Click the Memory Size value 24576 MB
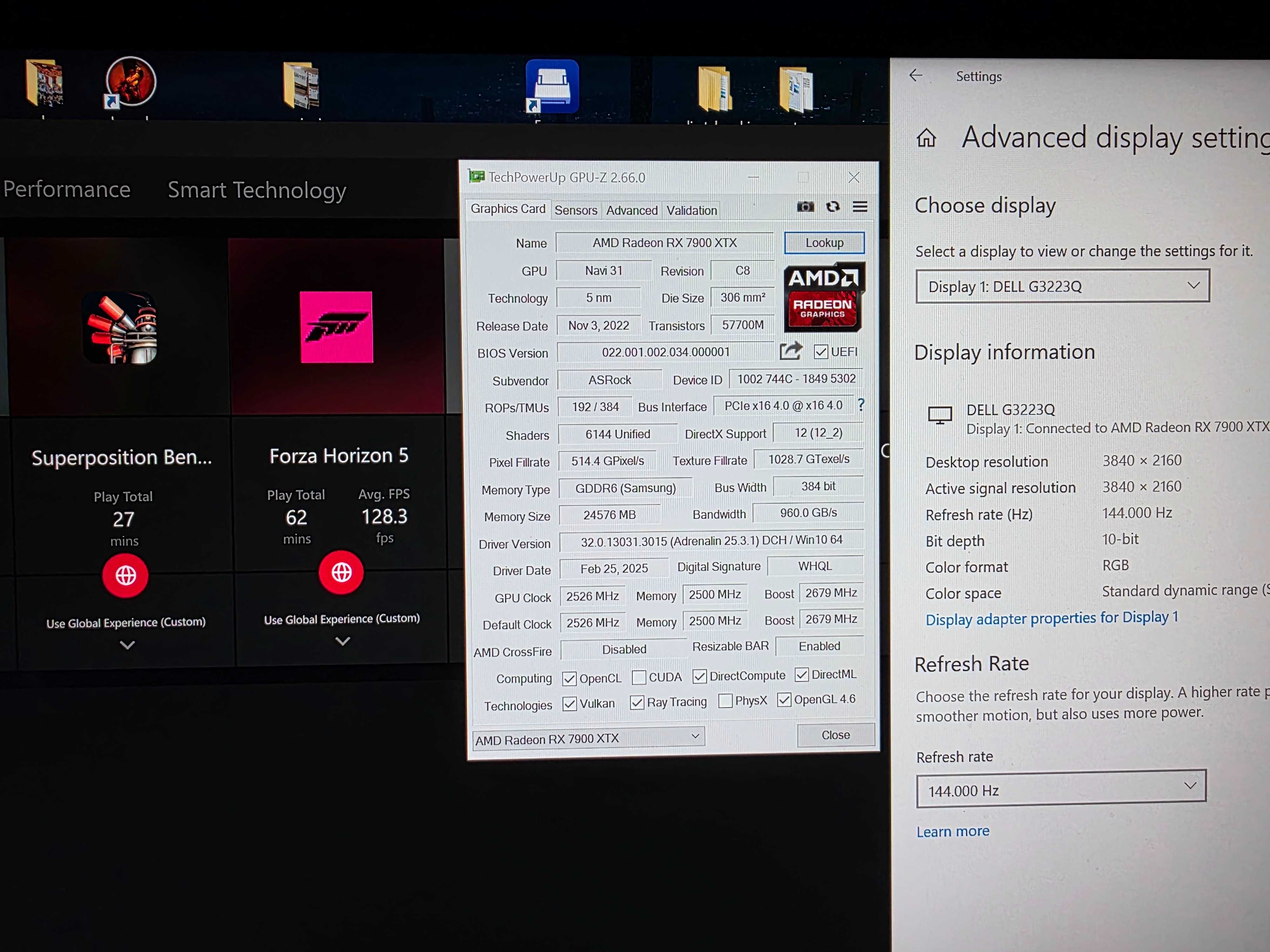The width and height of the screenshot is (1270, 952). pyautogui.click(x=609, y=514)
